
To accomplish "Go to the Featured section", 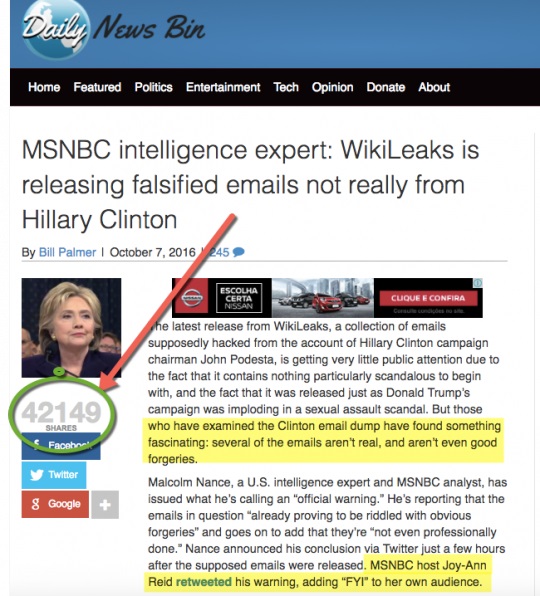I will pos(97,87).
